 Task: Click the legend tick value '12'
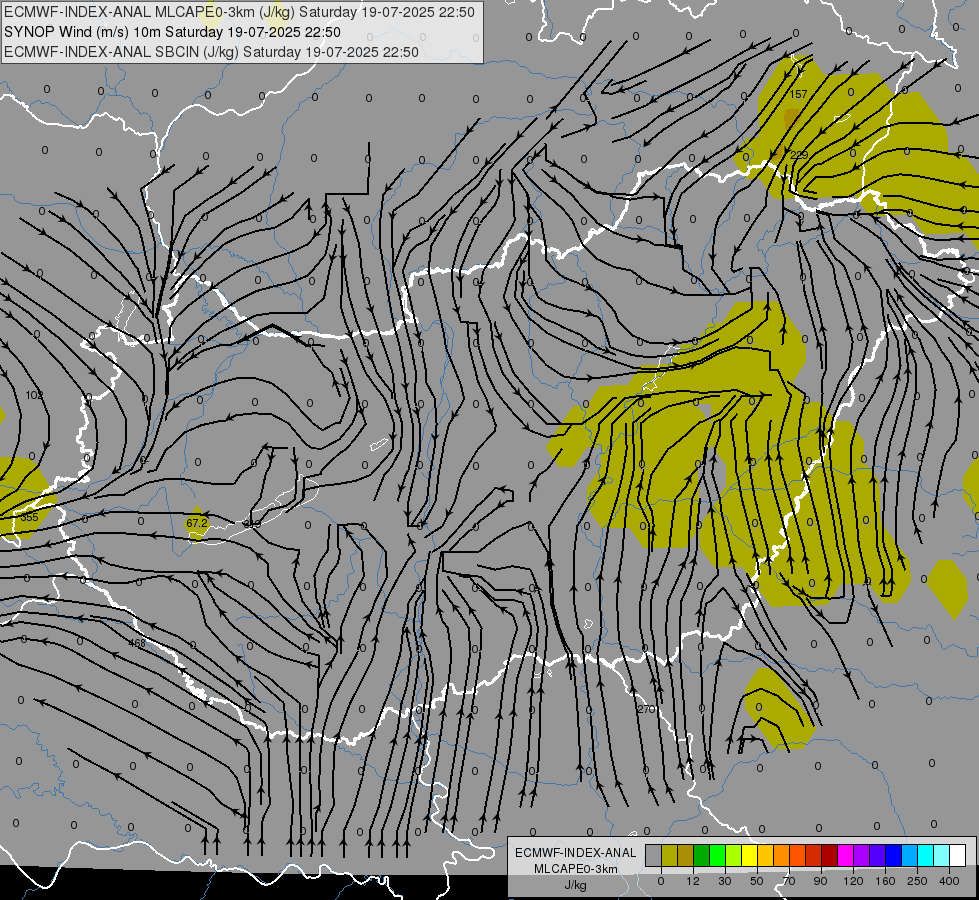tap(693, 881)
